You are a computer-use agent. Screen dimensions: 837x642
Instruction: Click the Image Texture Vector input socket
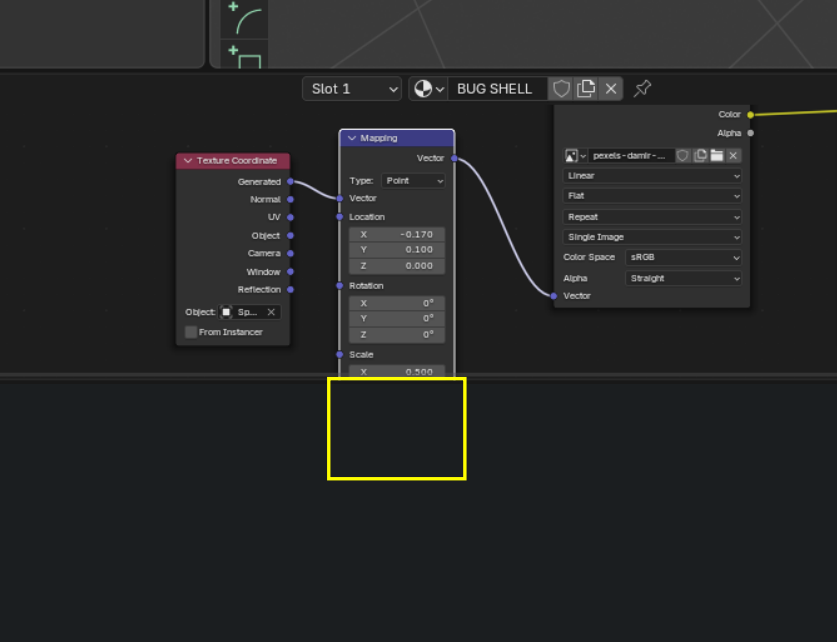pos(554,296)
